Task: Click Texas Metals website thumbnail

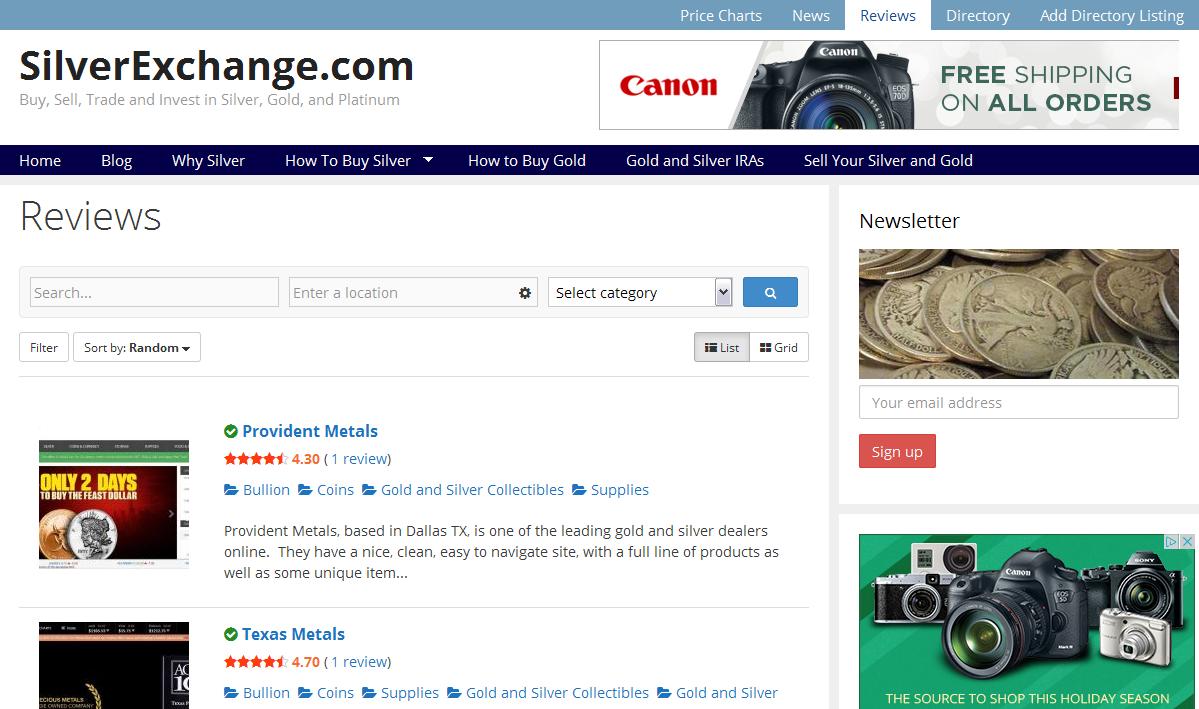Action: pos(114,665)
